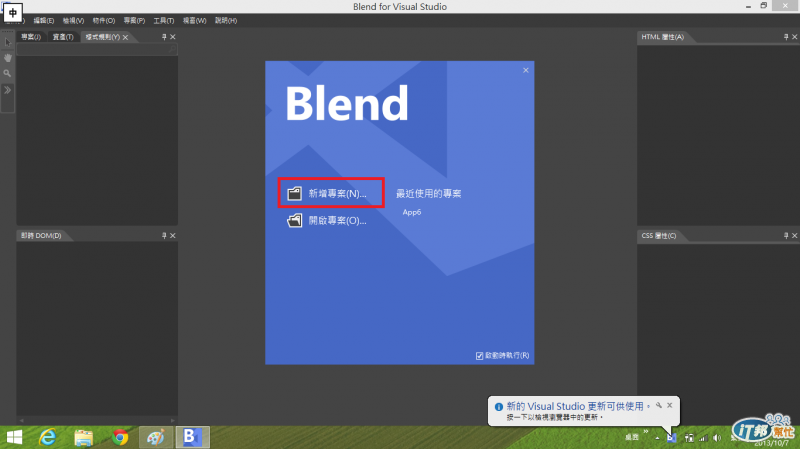
Task: Close the HTML 屬性 panel
Action: pos(794,37)
